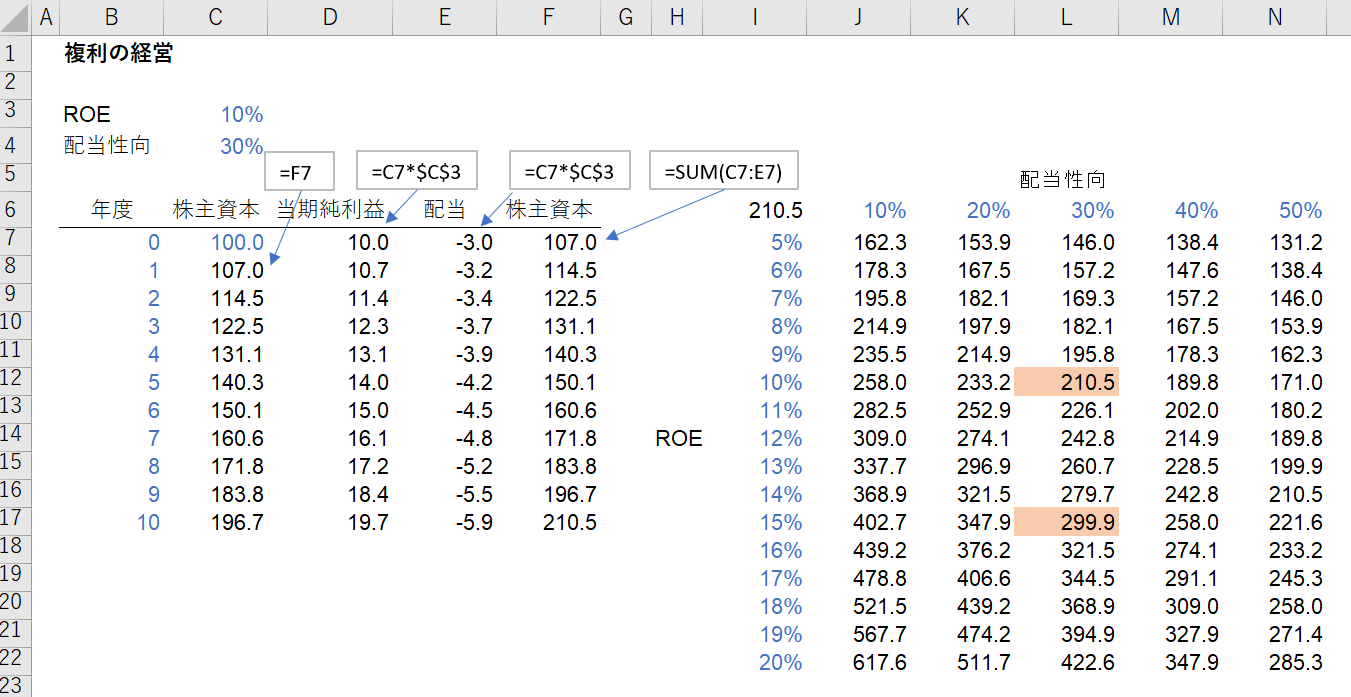Click the 配当性向 label in row 4

pos(107,145)
